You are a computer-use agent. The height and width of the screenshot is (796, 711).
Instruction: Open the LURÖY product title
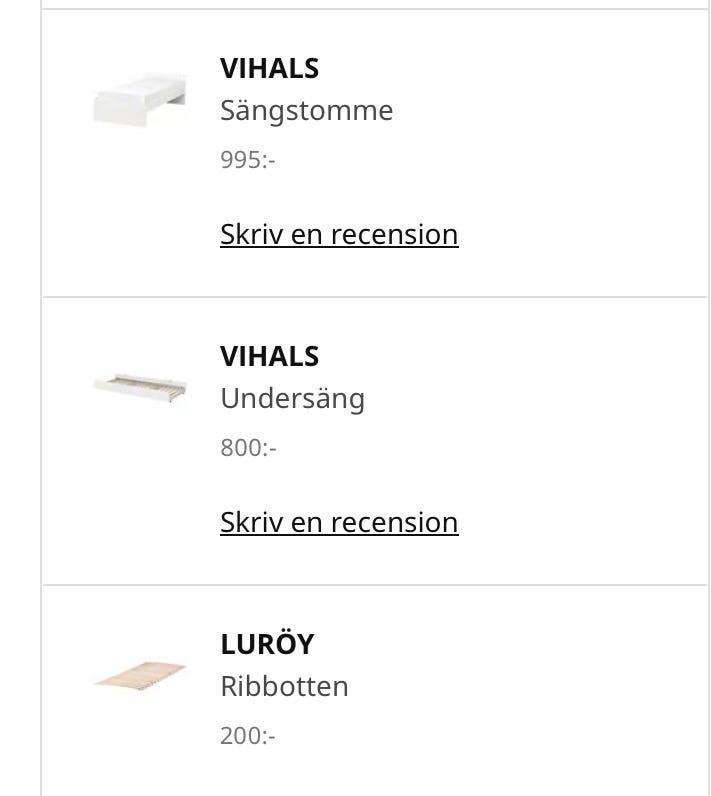(x=267, y=644)
